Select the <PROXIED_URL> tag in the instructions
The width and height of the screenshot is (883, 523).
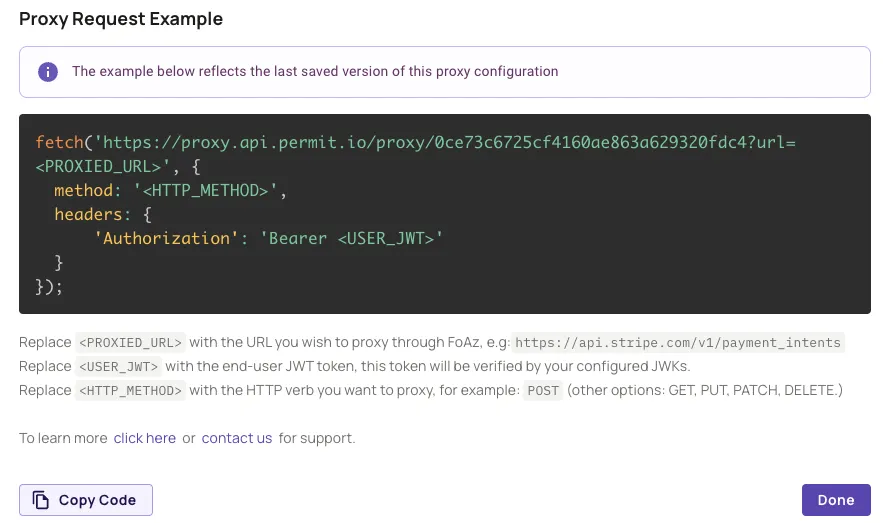pyautogui.click(x=131, y=343)
